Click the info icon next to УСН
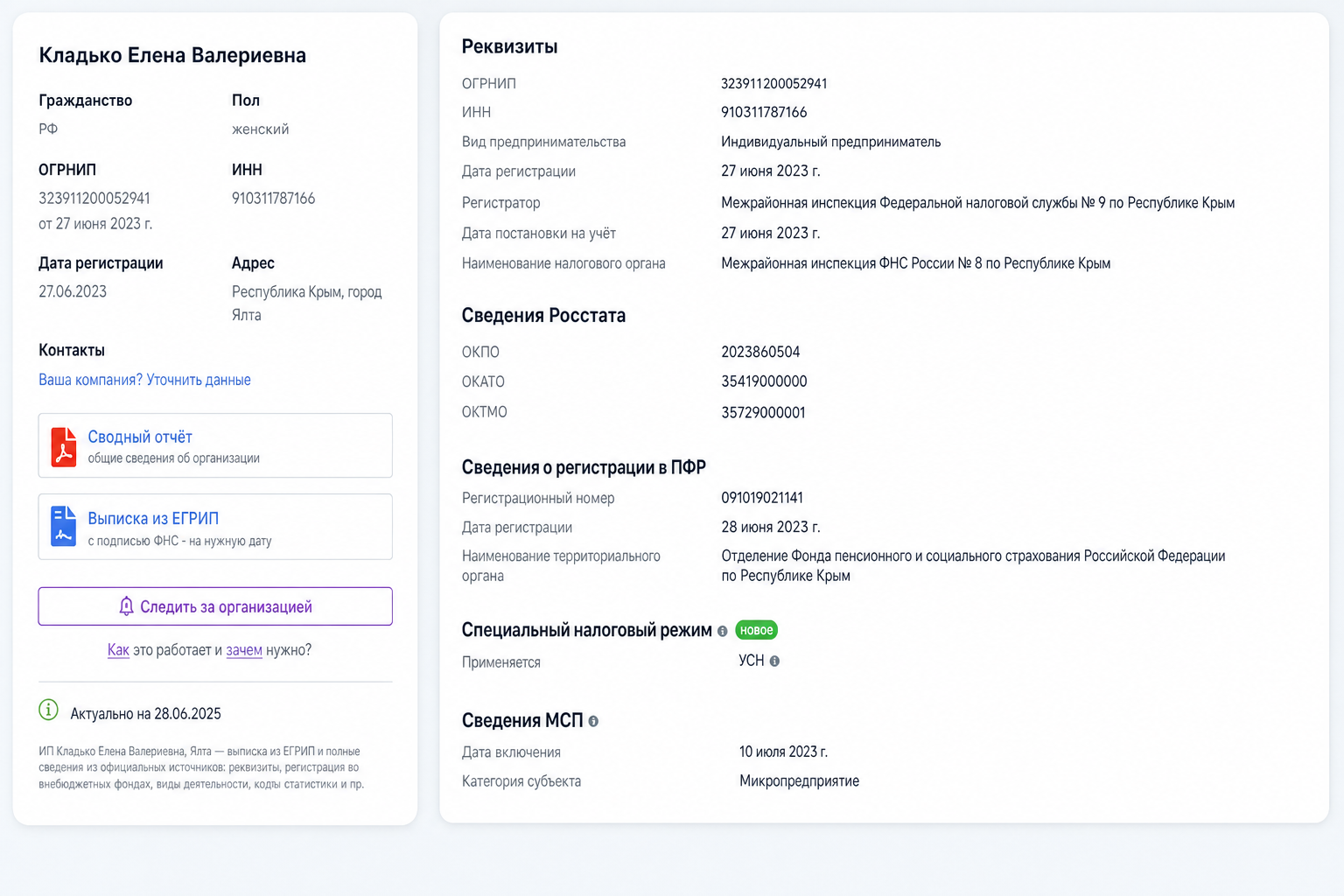Screen dimensions: 1344x896 click(x=774, y=661)
